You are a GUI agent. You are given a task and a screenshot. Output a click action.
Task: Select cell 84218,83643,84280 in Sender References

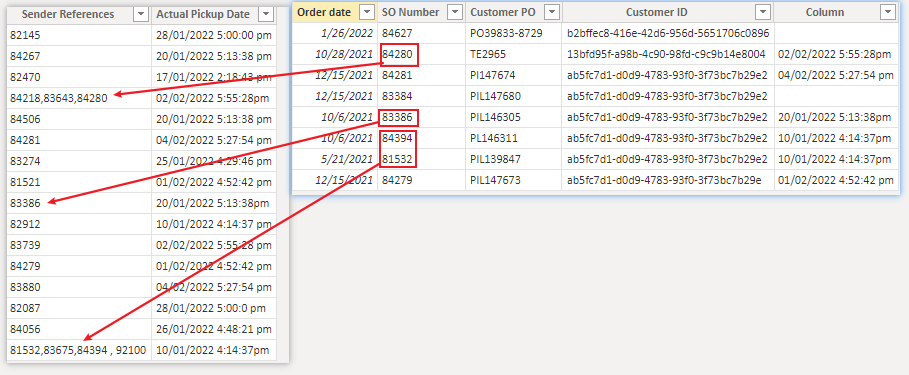tap(79, 98)
